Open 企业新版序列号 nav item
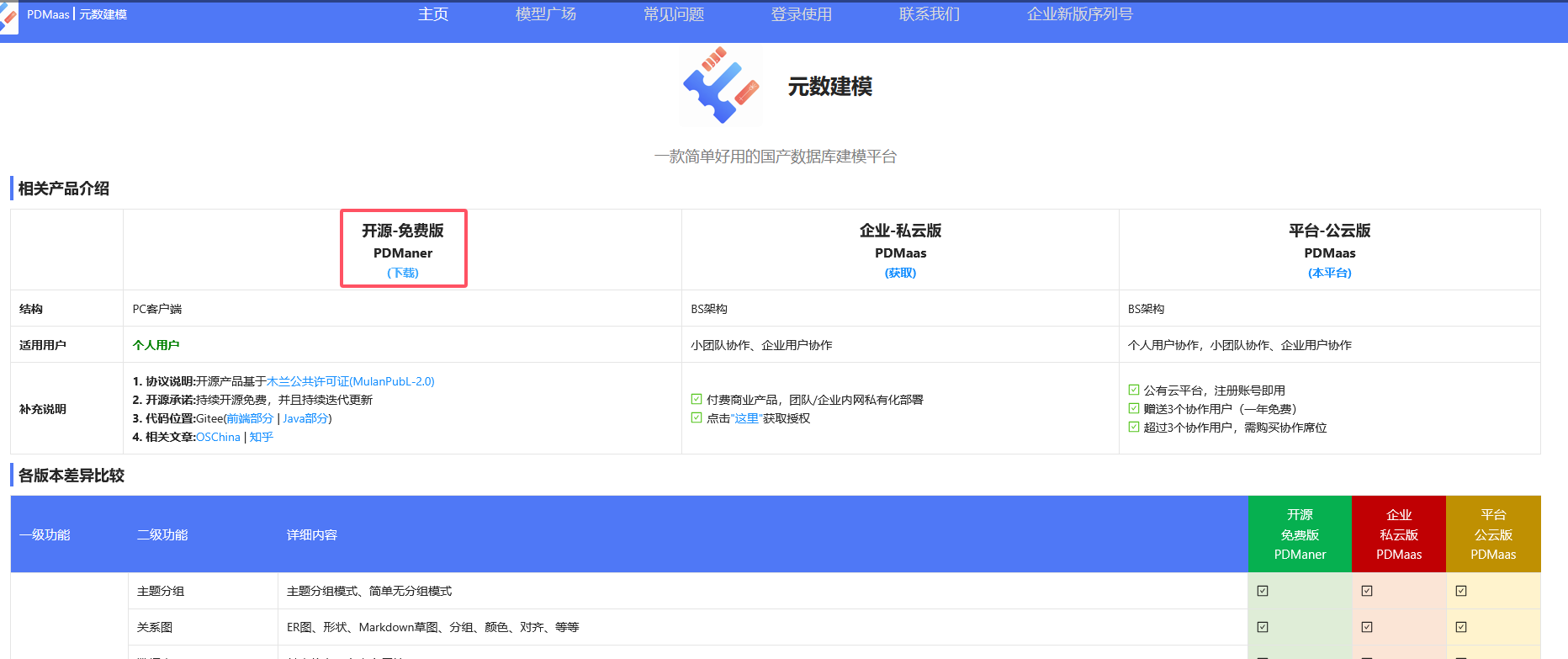This screenshot has width=1568, height=659. tap(1080, 14)
